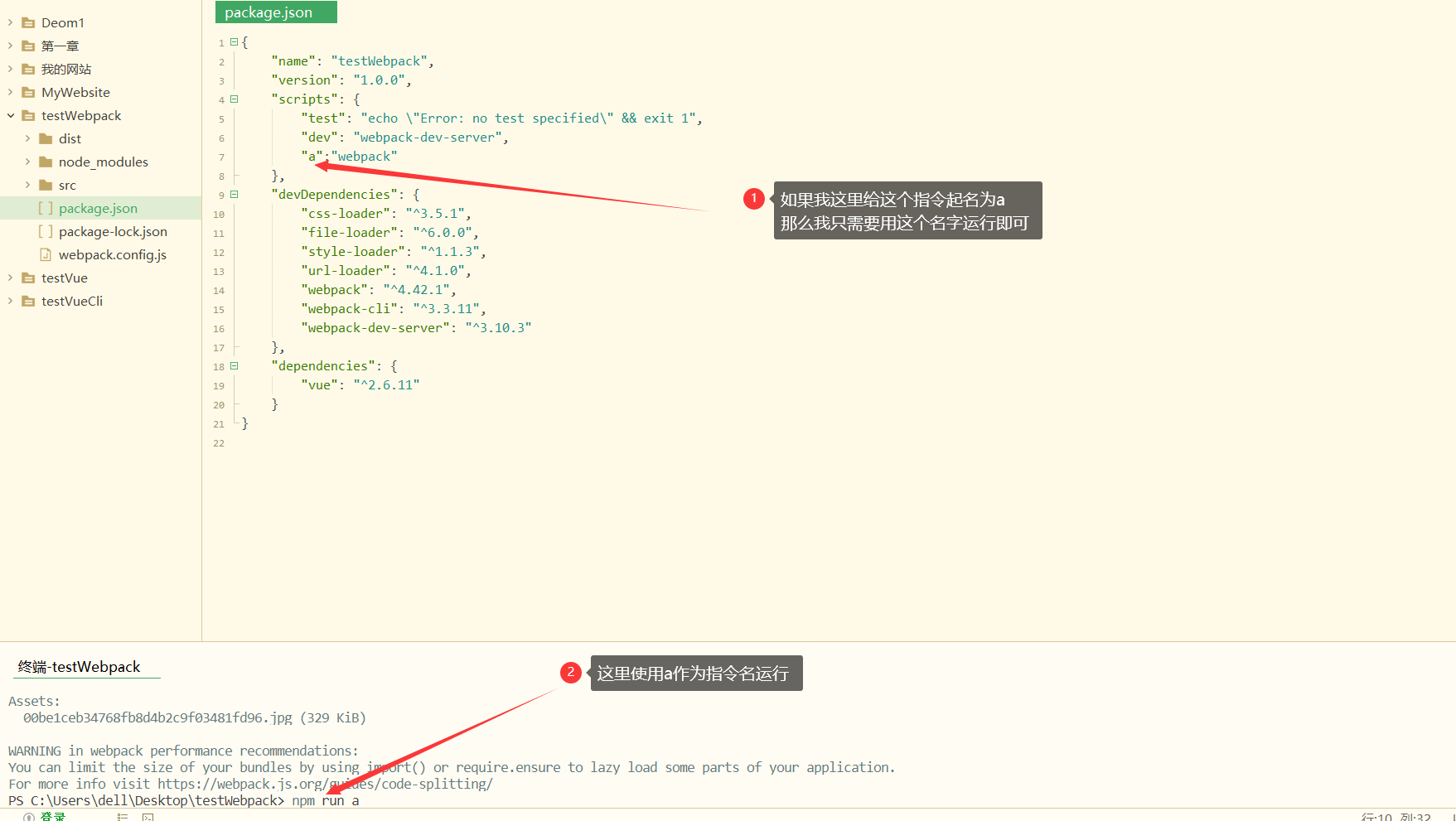
Task: Expand the MyWebsite project chevron
Action: click(10, 93)
